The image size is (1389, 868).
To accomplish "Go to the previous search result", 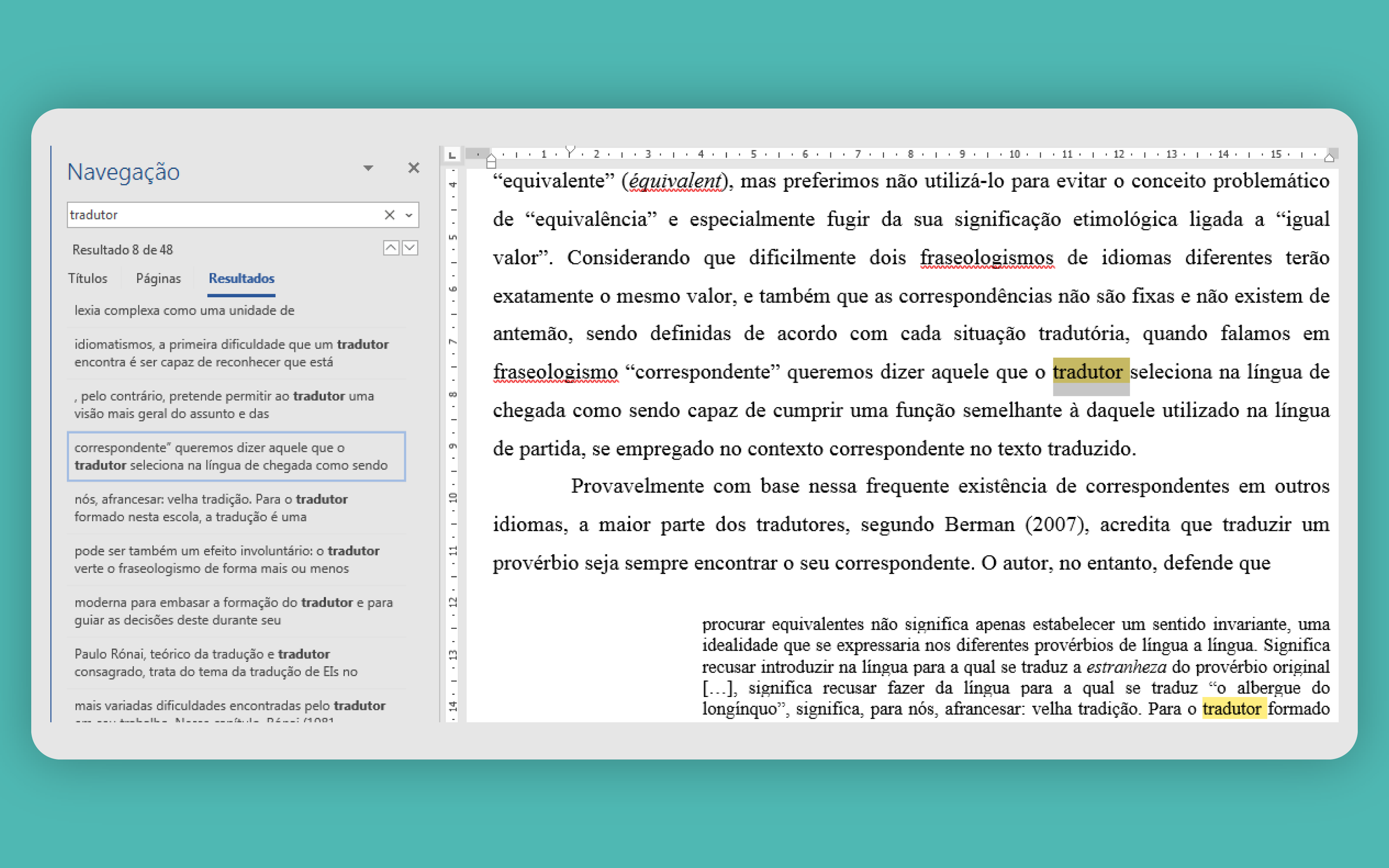I will (x=391, y=248).
